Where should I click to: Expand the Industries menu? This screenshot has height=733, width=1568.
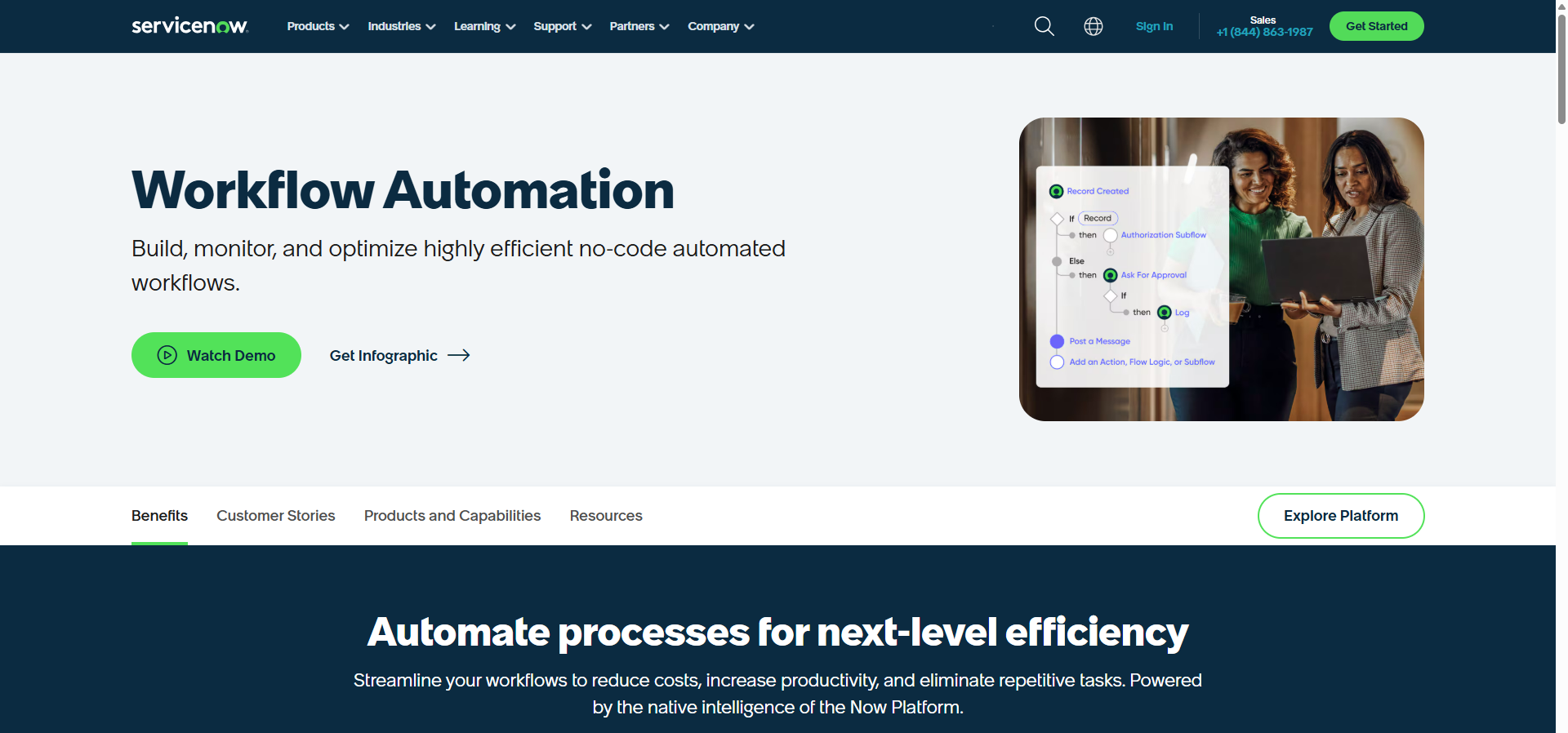[401, 26]
